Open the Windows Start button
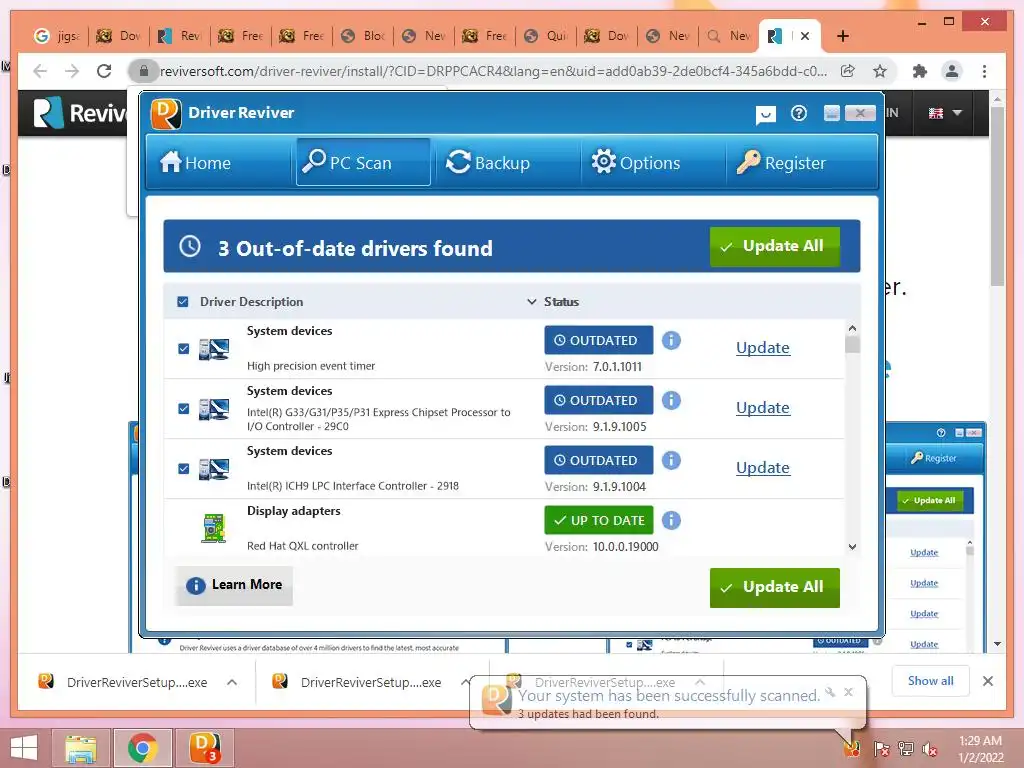Viewport: 1024px width, 768px height. pyautogui.click(x=24, y=748)
